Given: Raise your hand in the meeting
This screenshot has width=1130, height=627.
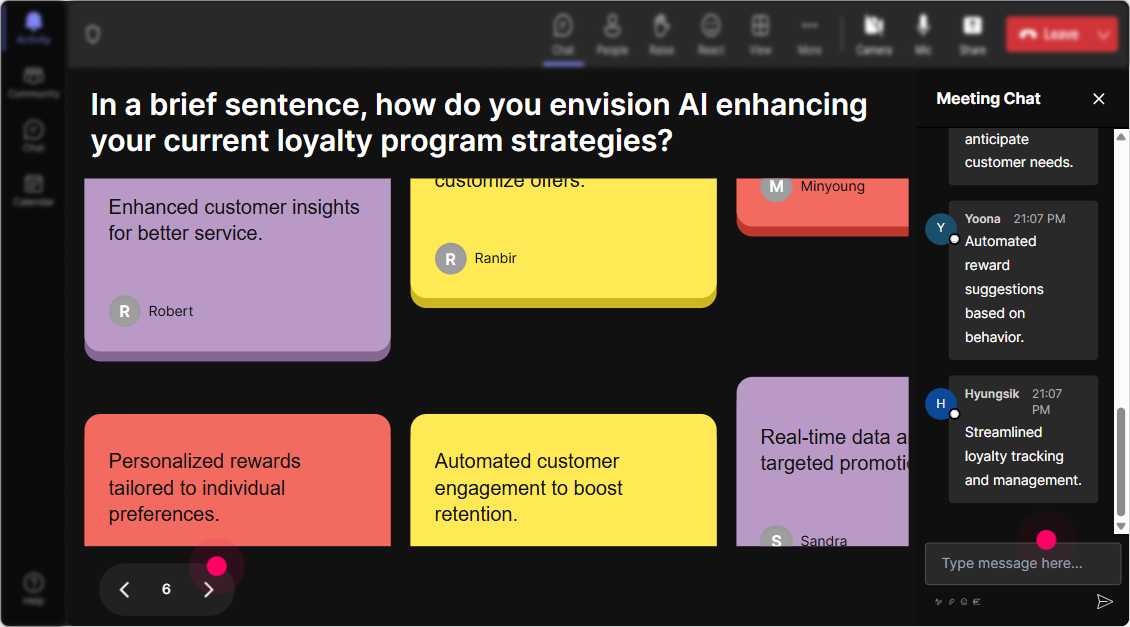Looking at the screenshot, I should click(x=661, y=35).
